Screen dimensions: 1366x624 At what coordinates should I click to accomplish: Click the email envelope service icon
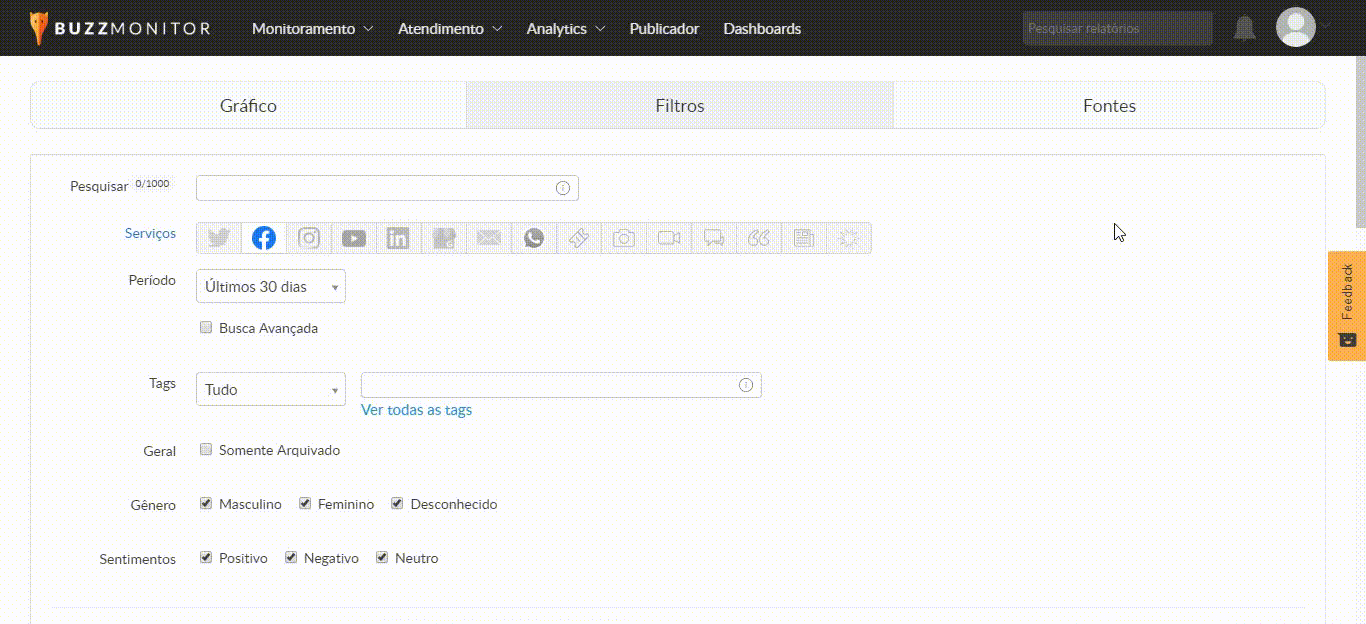click(489, 238)
